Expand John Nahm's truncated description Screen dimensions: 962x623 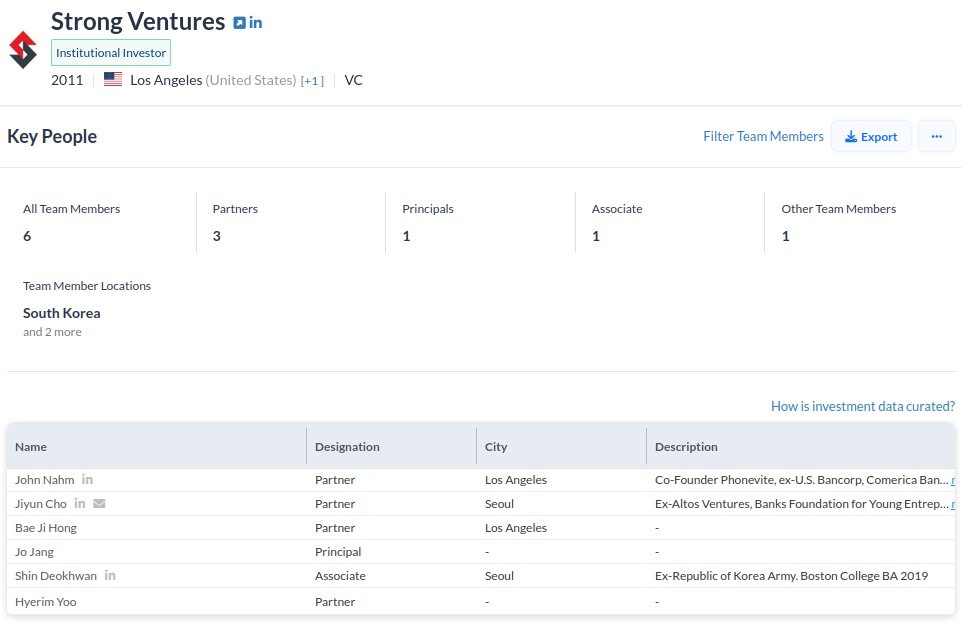click(955, 480)
